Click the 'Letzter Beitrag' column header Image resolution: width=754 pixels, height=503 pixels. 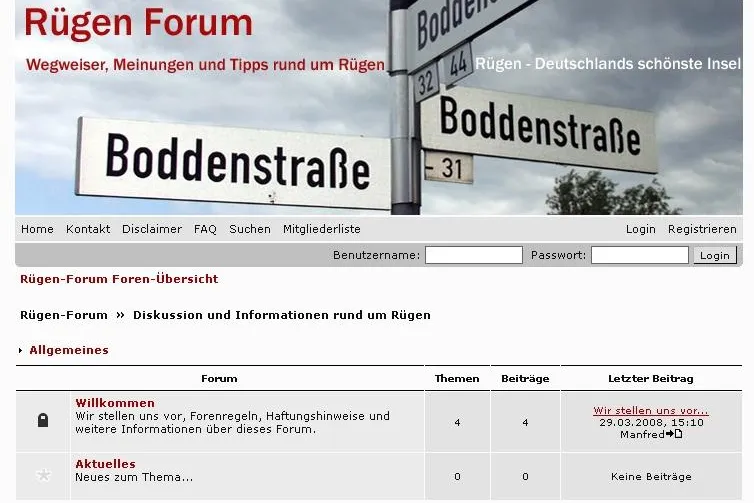click(651, 378)
